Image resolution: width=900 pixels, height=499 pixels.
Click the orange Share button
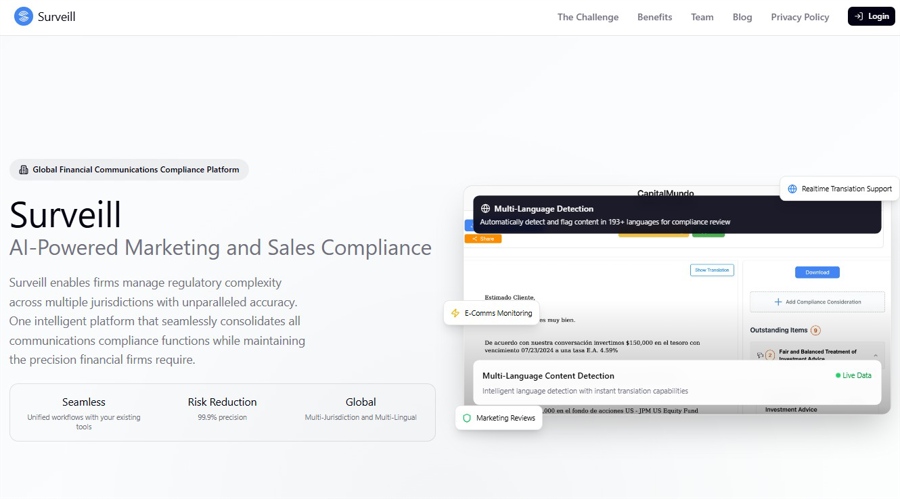(483, 238)
